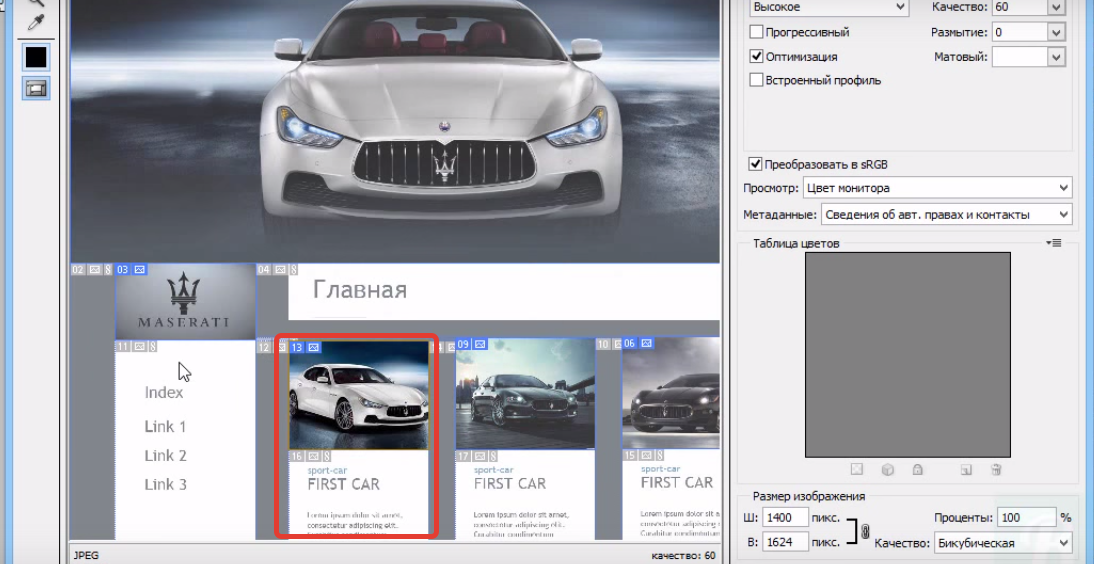The height and width of the screenshot is (564, 1094).
Task: Click the image width field showing 1400
Action: coord(786,518)
